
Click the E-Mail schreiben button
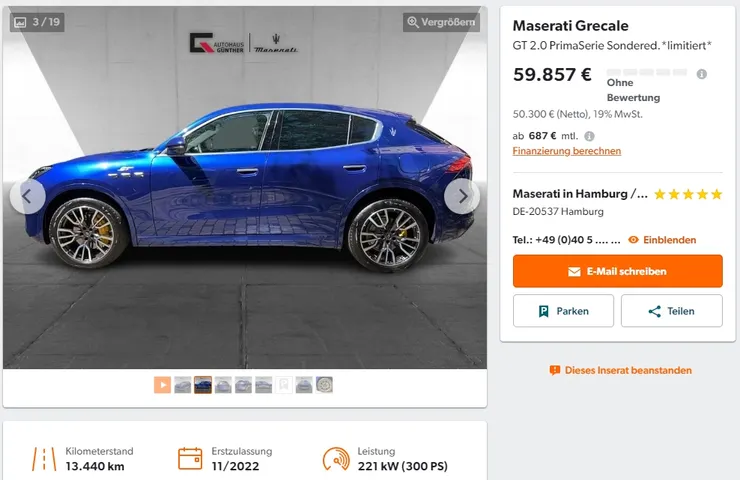click(x=617, y=271)
